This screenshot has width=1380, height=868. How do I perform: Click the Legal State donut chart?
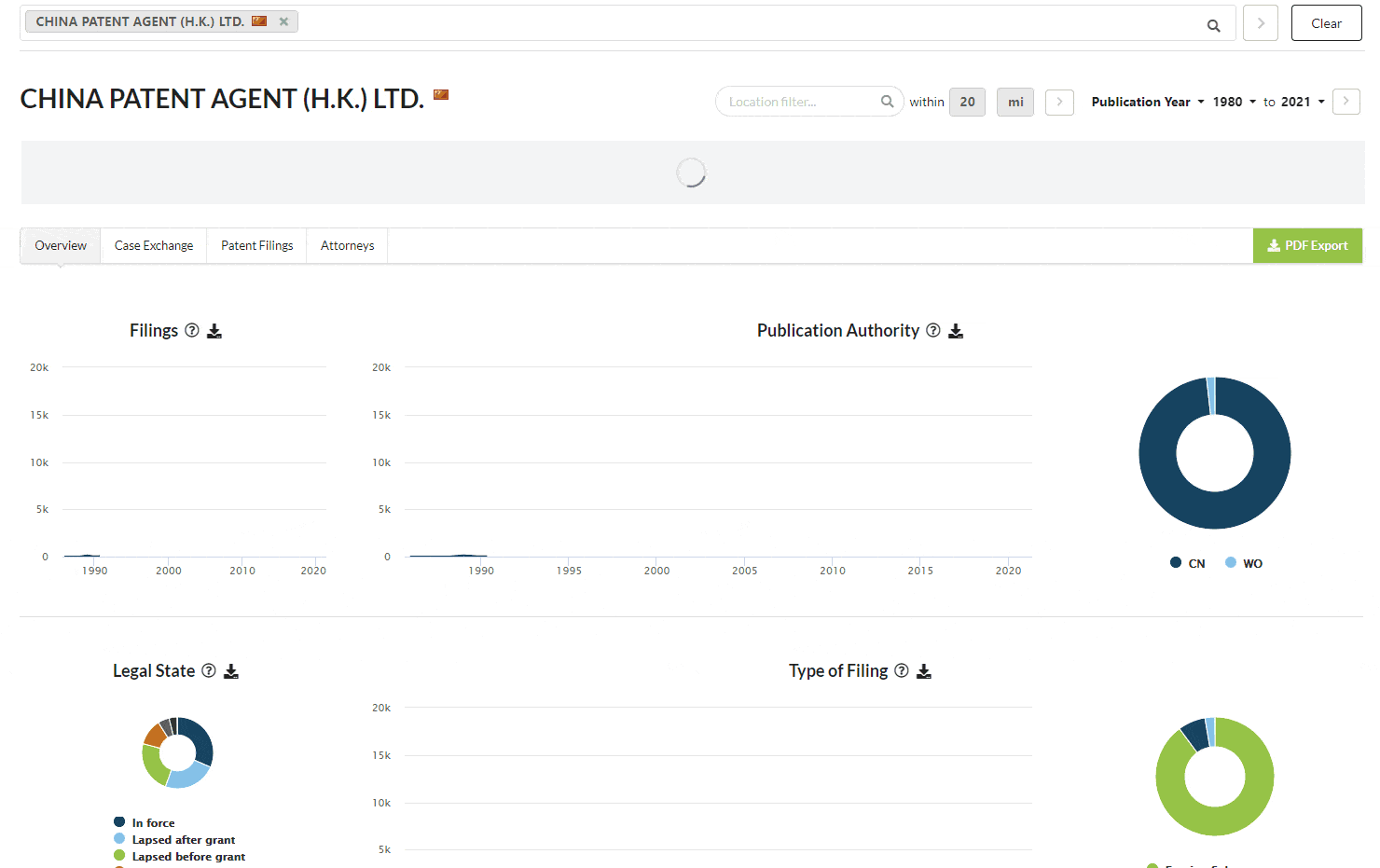tap(177, 752)
